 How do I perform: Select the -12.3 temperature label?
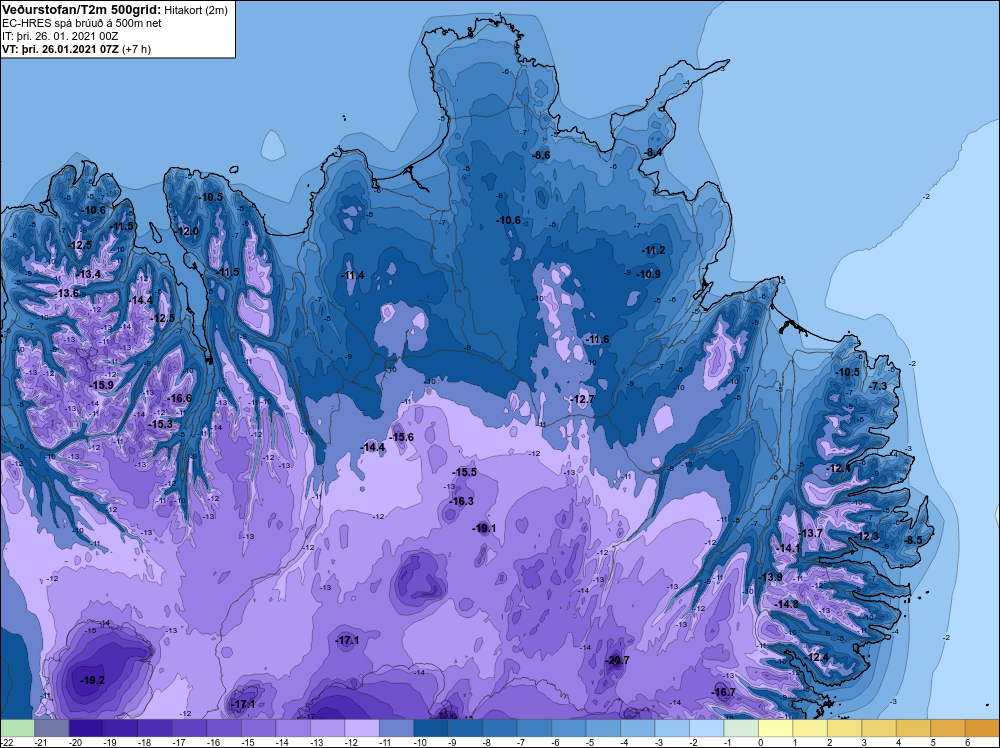pos(867,536)
